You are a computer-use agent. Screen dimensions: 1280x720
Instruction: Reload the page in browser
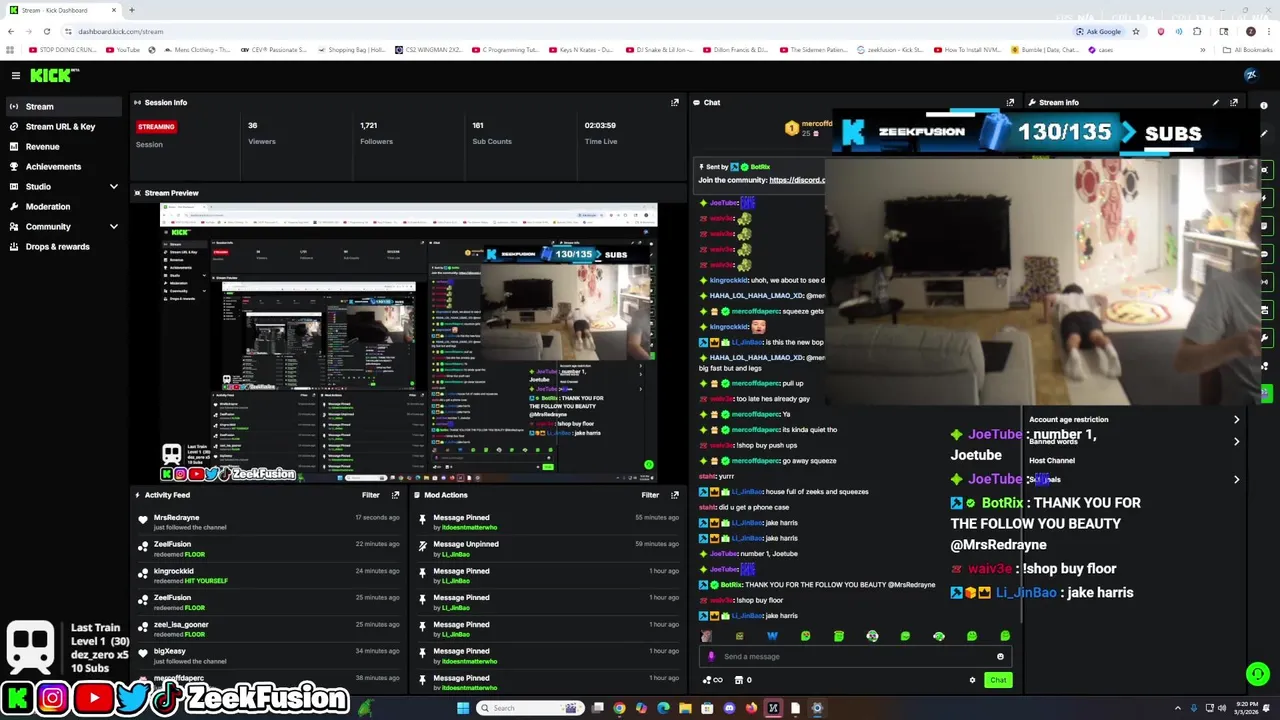[46, 31]
